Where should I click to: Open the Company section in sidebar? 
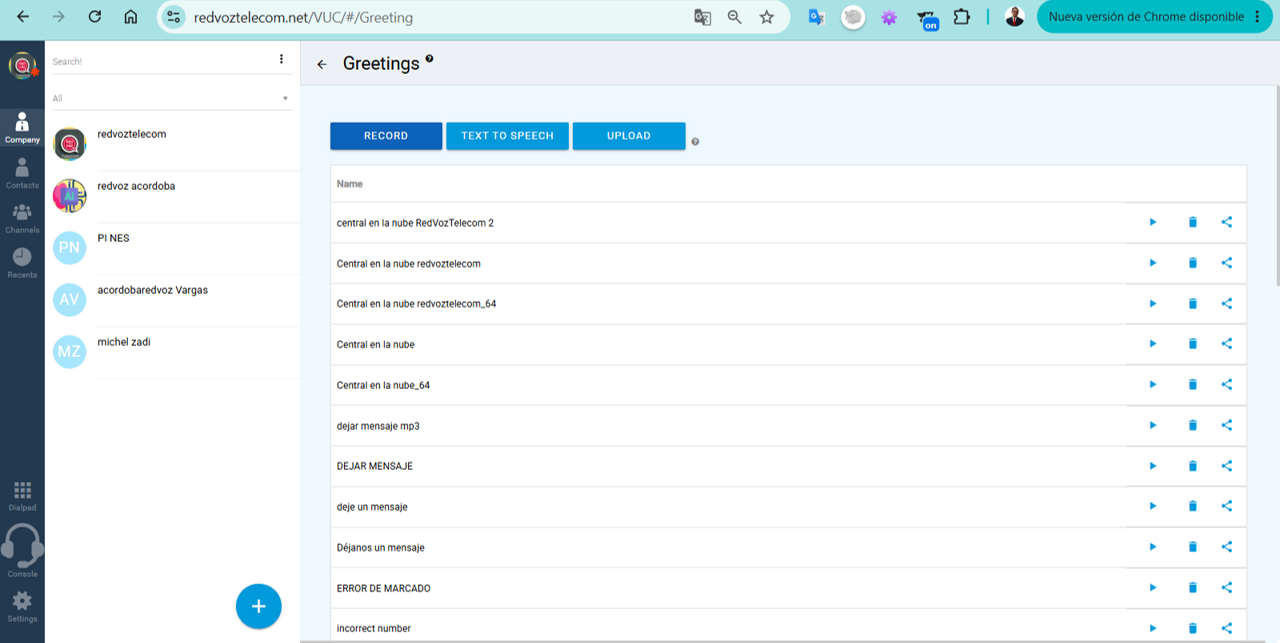click(x=22, y=127)
